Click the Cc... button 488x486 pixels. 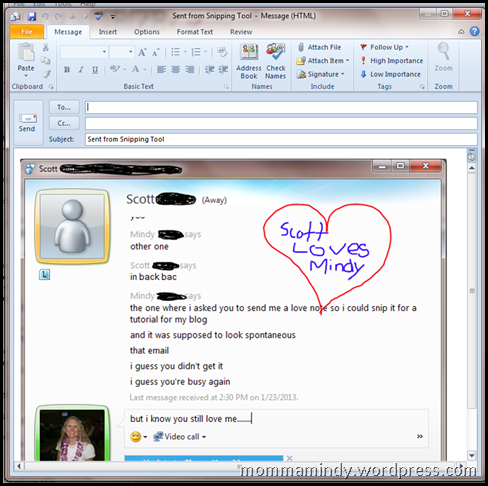pos(64,123)
